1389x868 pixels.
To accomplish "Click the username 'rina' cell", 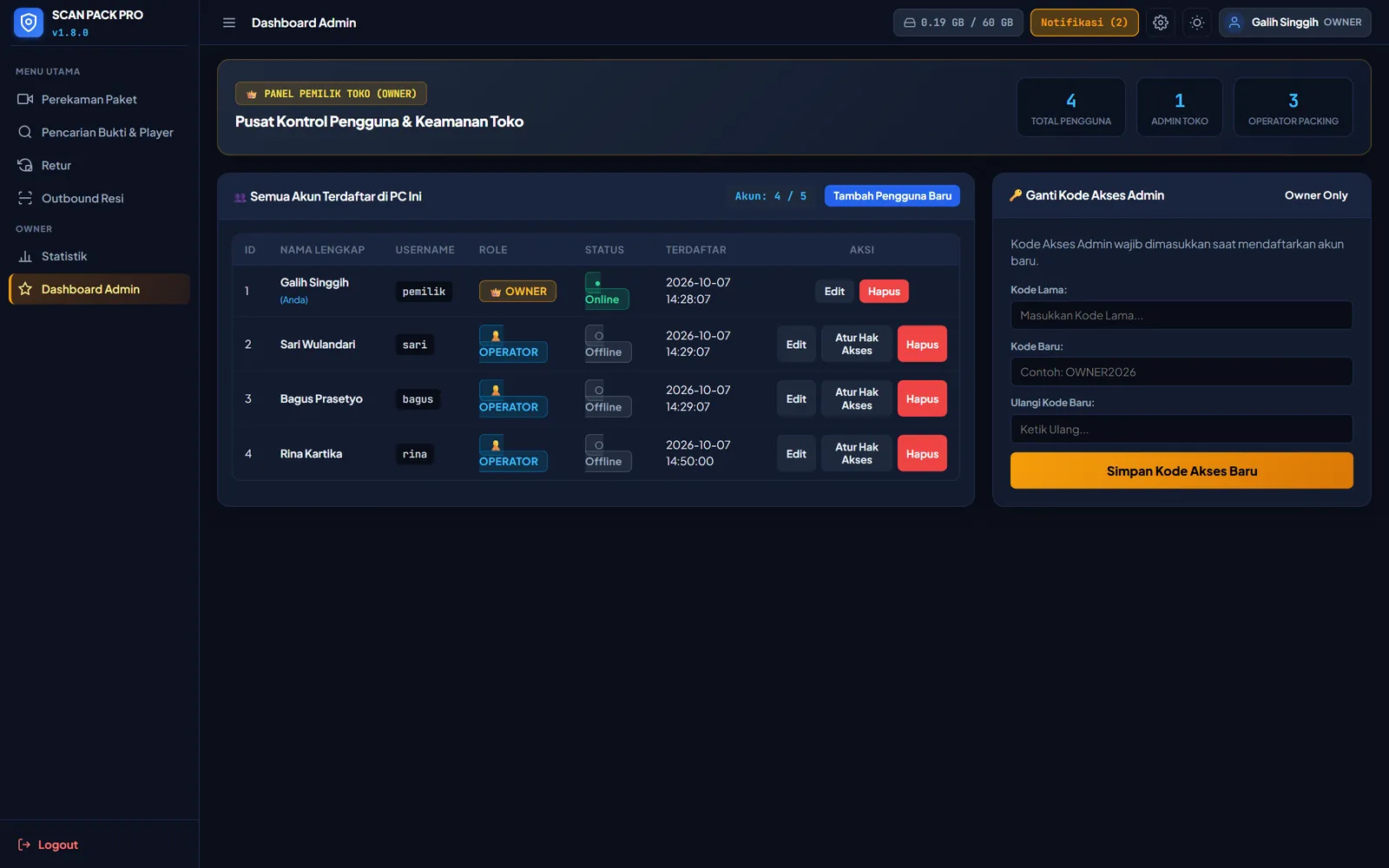I will pos(415,454).
